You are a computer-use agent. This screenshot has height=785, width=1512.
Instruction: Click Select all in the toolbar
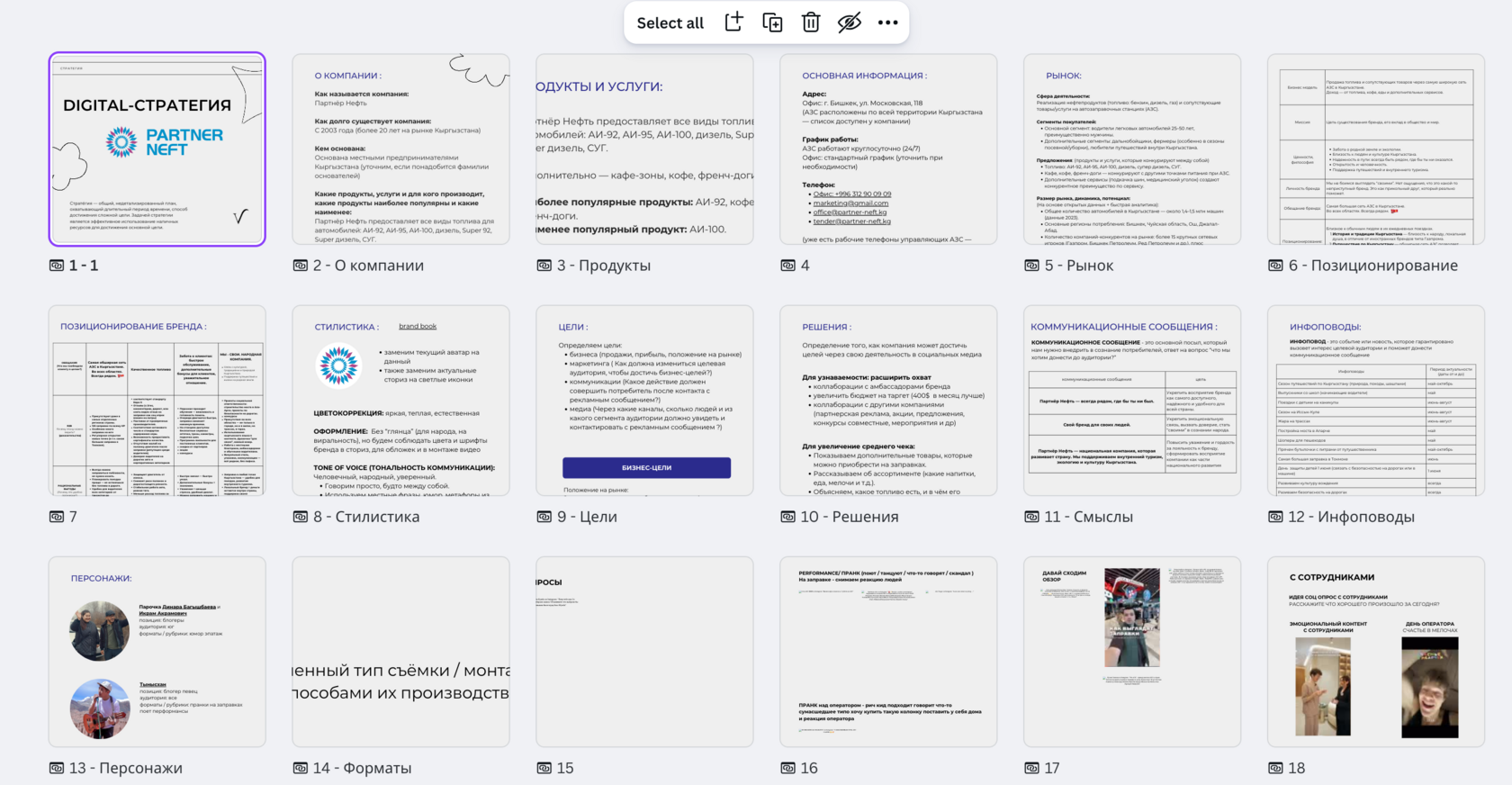click(670, 23)
